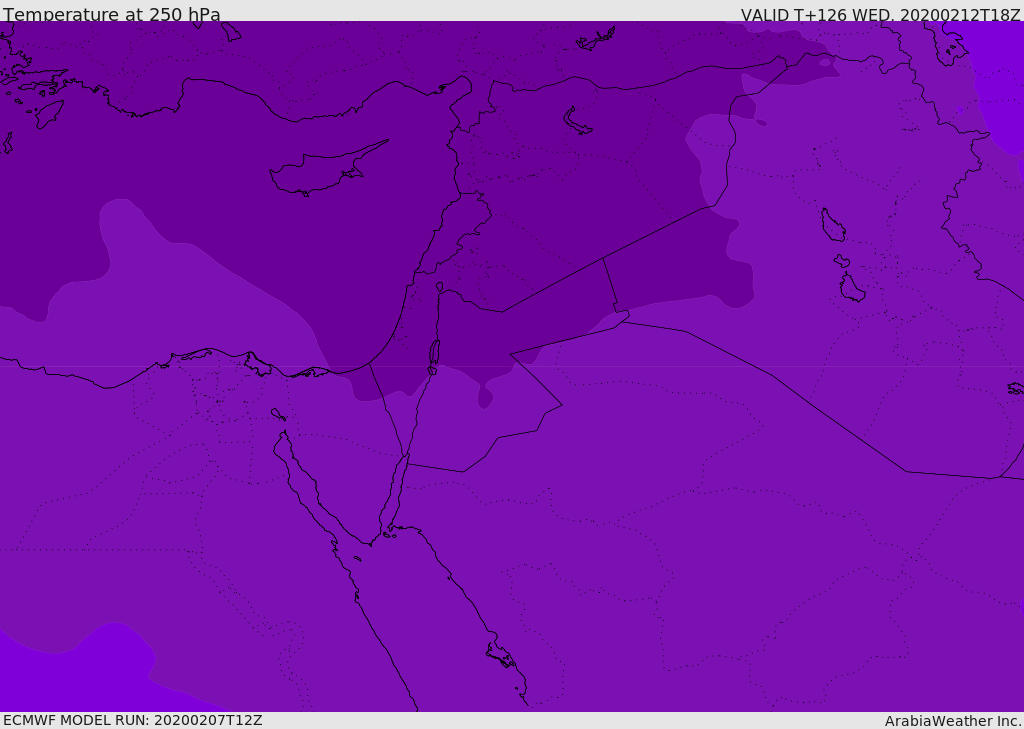Click the island of Cyprus on the map

click(x=328, y=168)
